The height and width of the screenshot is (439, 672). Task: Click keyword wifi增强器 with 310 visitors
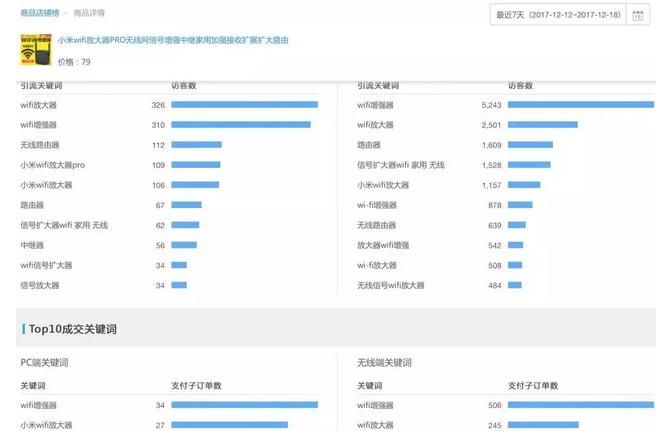[39, 125]
